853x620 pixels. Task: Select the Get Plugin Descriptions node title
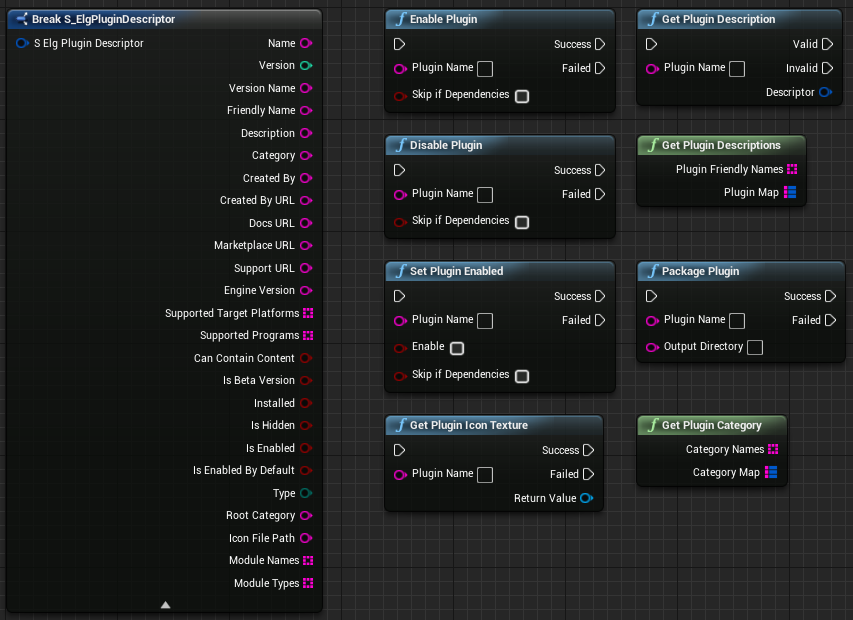[720, 145]
